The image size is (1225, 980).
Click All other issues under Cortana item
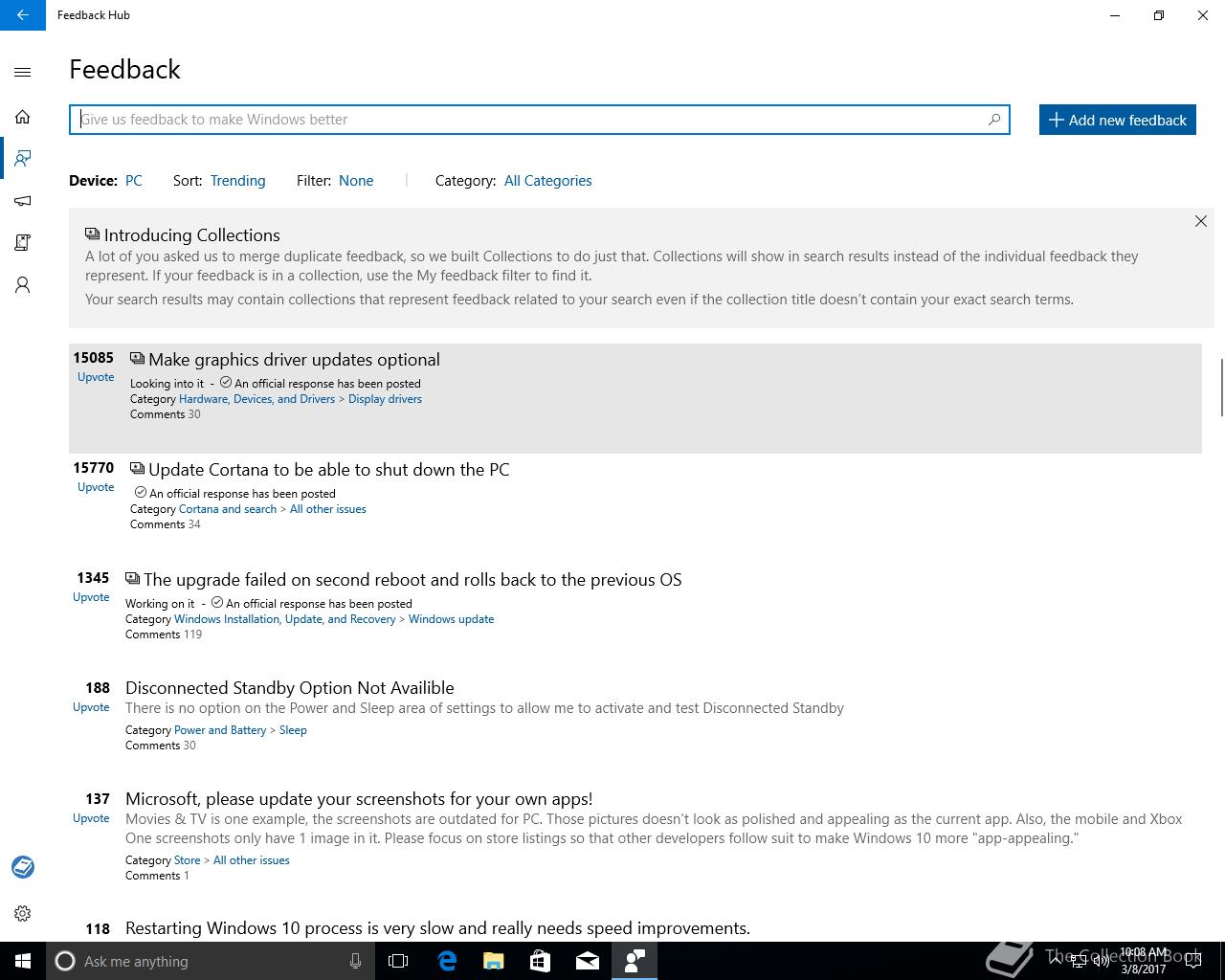[x=327, y=509]
